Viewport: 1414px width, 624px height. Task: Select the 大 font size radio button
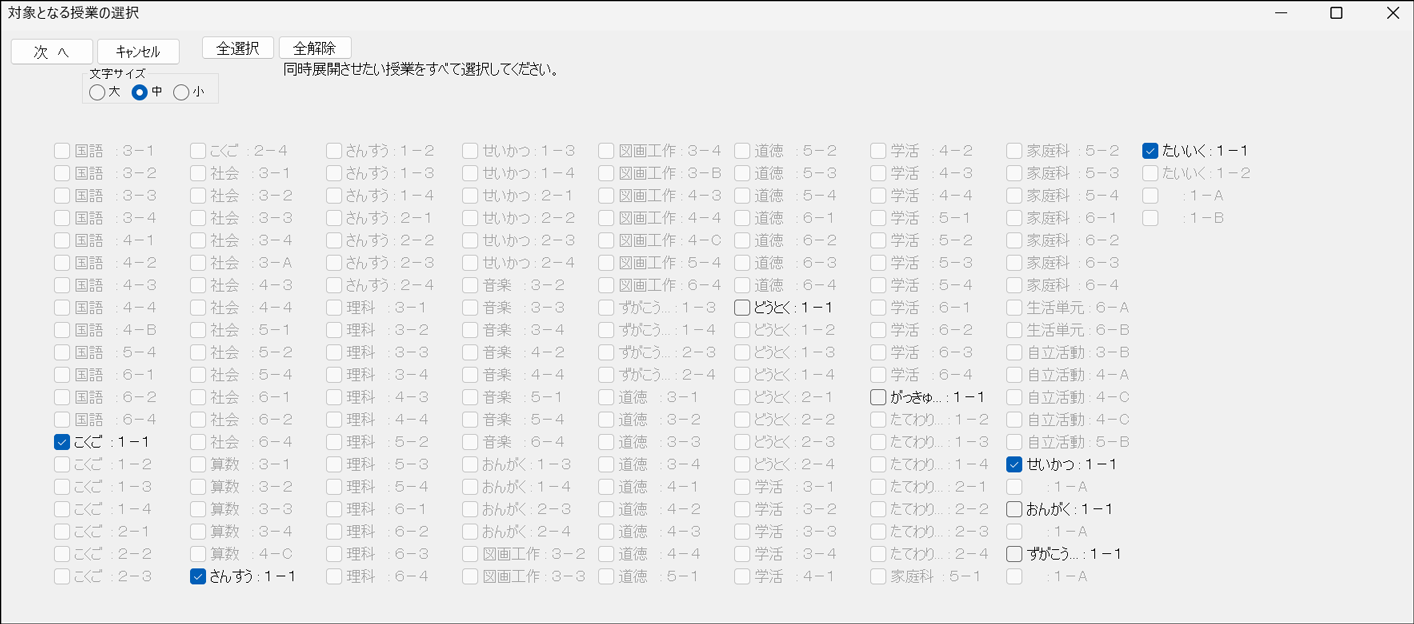97,92
